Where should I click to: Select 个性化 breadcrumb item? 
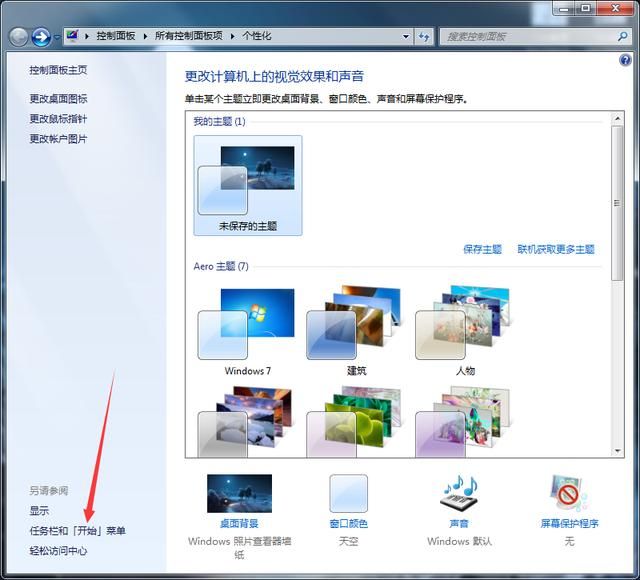click(x=257, y=36)
